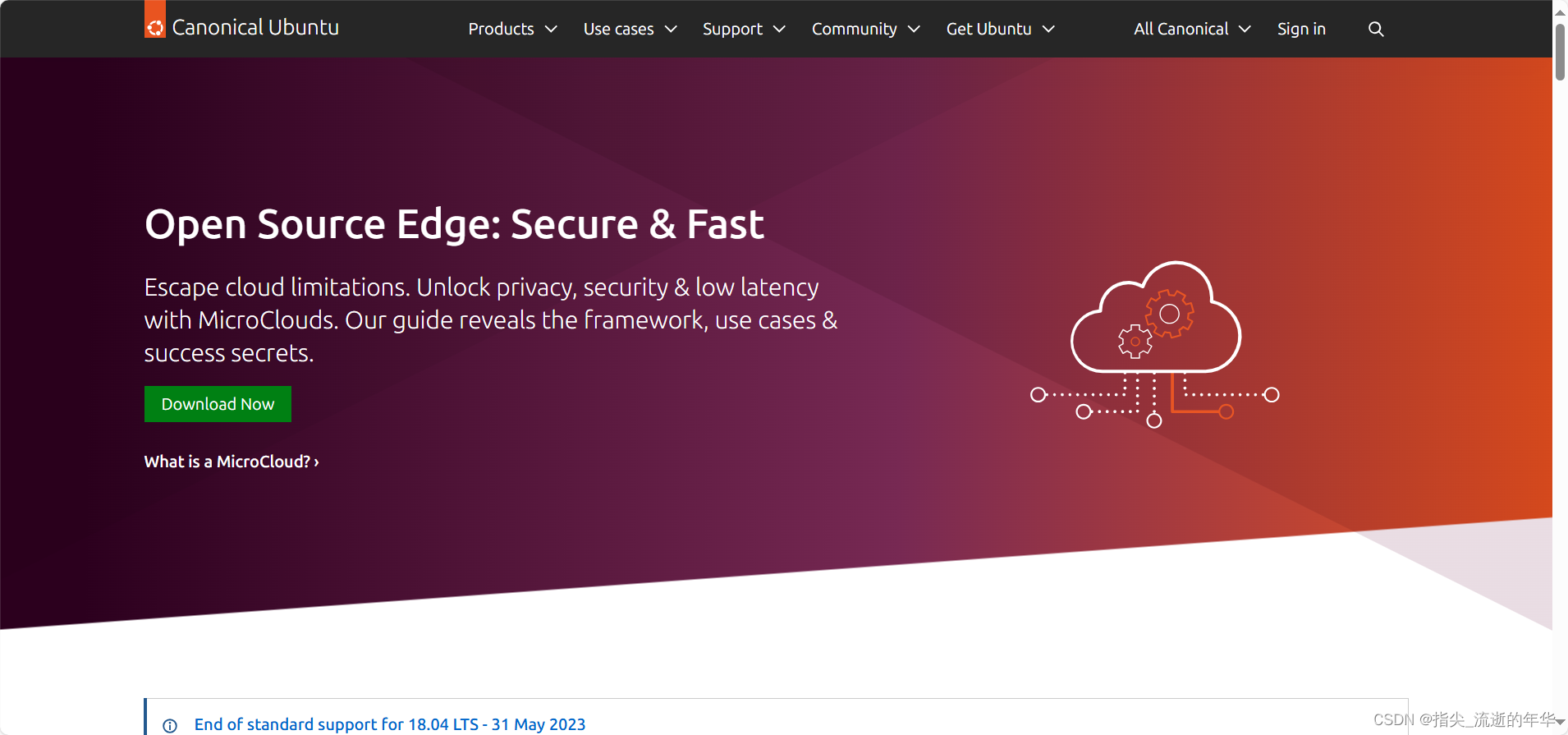Screen dimensions: 1568x735
Task: Open the Support menu
Action: tap(745, 29)
